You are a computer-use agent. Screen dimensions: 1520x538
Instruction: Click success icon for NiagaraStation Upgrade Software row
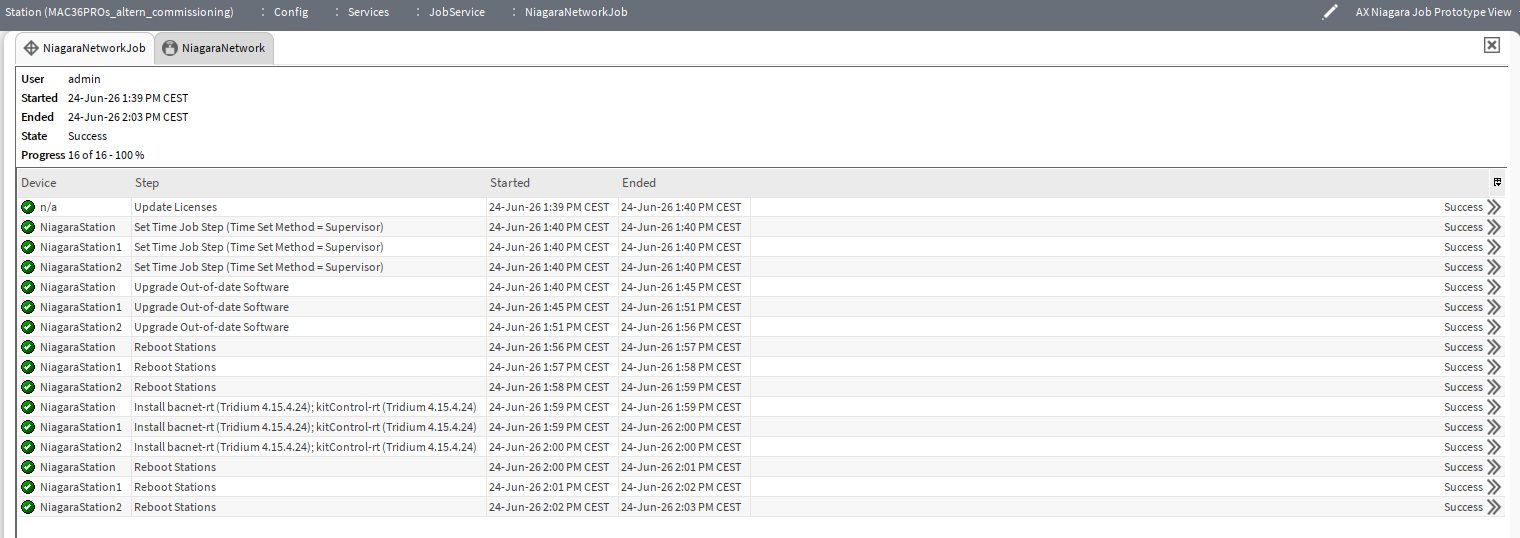coord(28,287)
